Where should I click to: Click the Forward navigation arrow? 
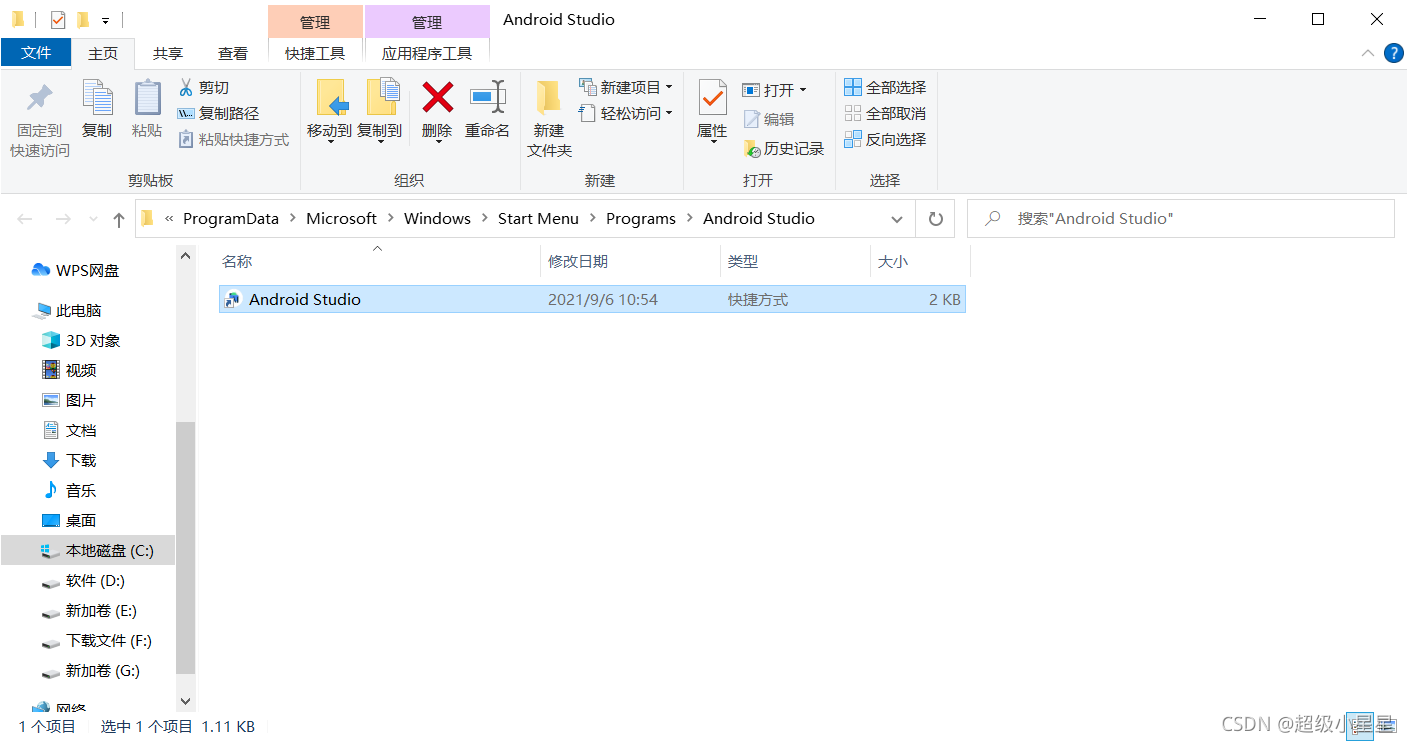pos(63,219)
